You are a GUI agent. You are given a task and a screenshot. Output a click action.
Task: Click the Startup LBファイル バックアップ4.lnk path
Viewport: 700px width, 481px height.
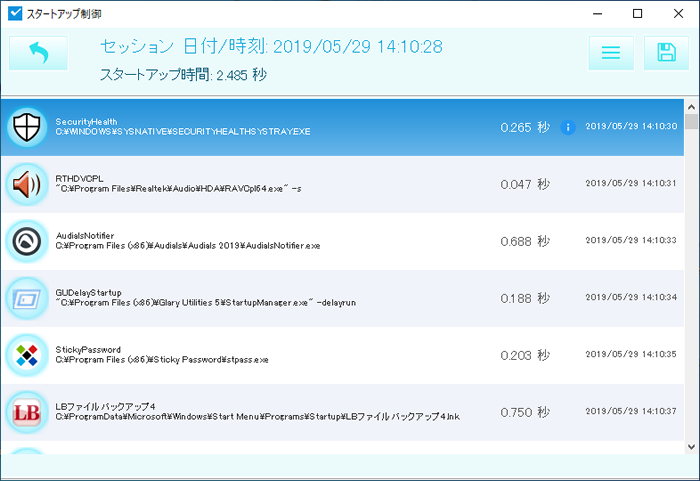point(258,417)
